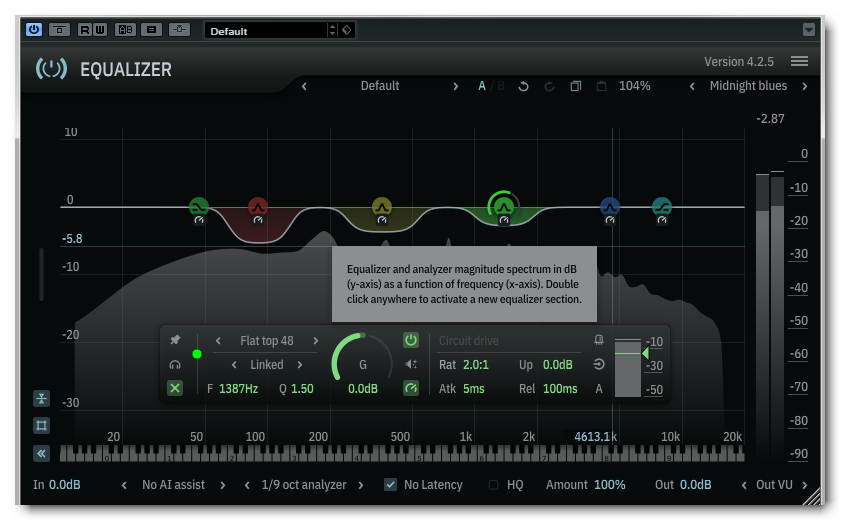This screenshot has width=852, height=532.
Task: Click the bell icon right of Circuit drive
Action: coord(599,340)
